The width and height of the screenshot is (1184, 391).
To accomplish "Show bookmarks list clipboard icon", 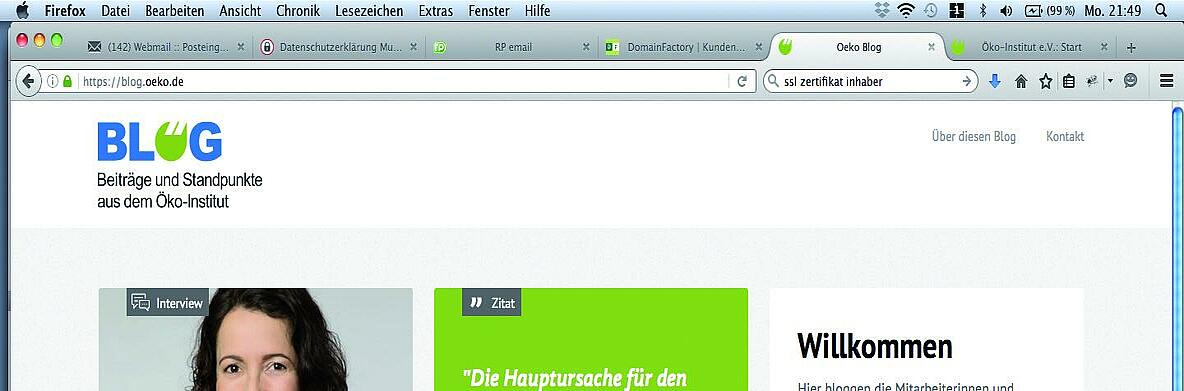I will [1068, 82].
